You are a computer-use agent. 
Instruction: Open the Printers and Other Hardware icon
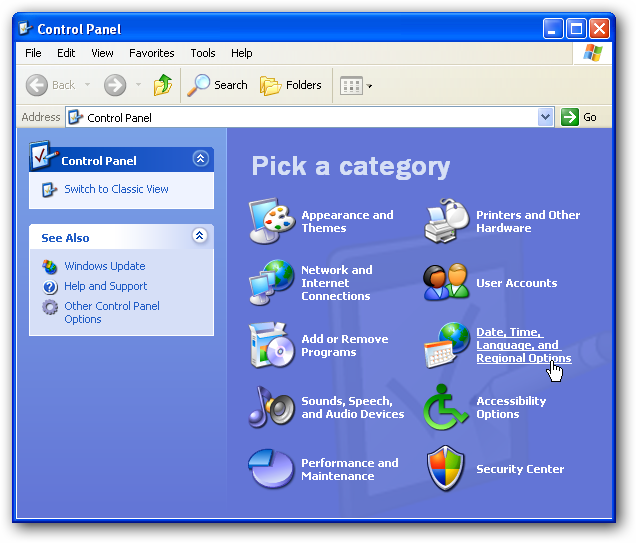pos(447,221)
